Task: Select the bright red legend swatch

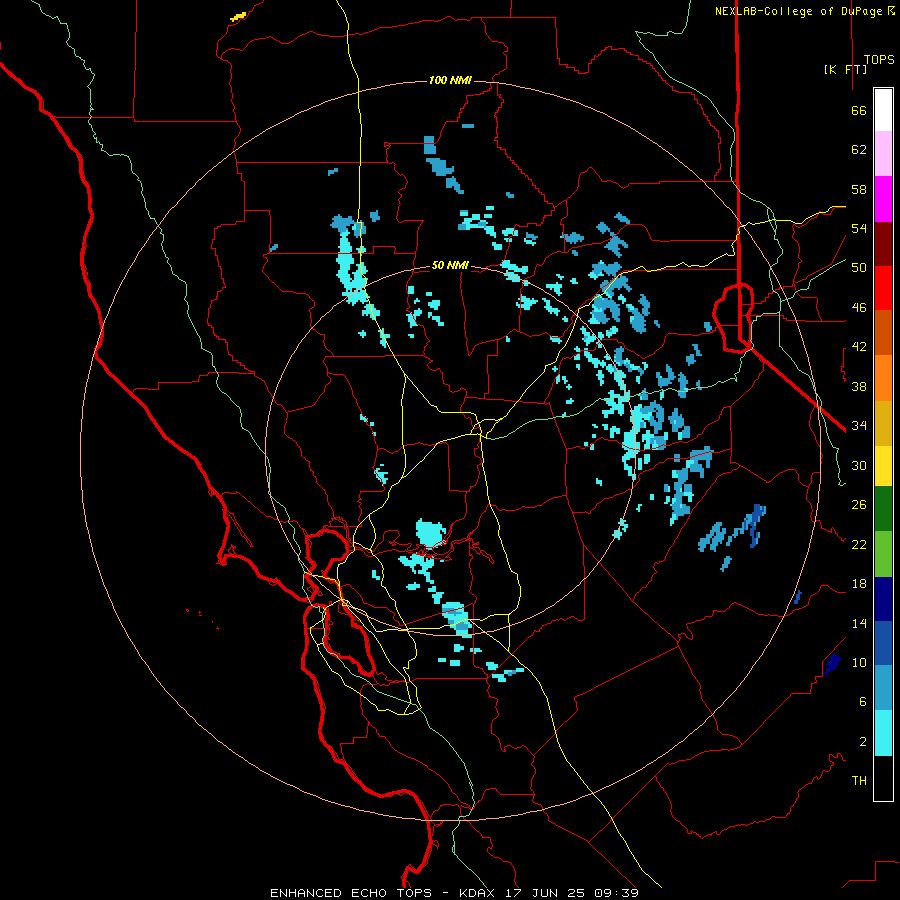Action: (x=883, y=288)
